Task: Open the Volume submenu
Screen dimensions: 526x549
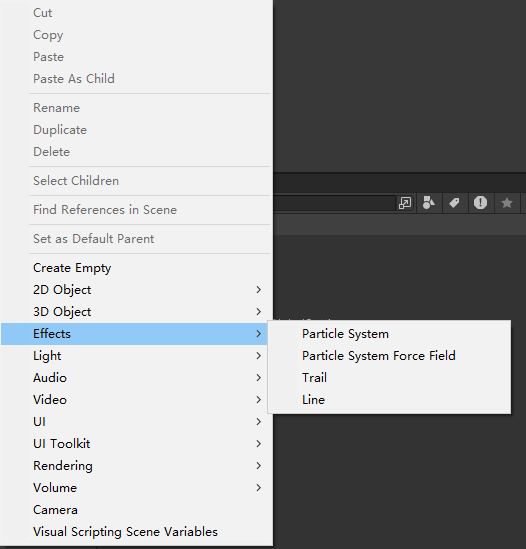Action: click(137, 488)
